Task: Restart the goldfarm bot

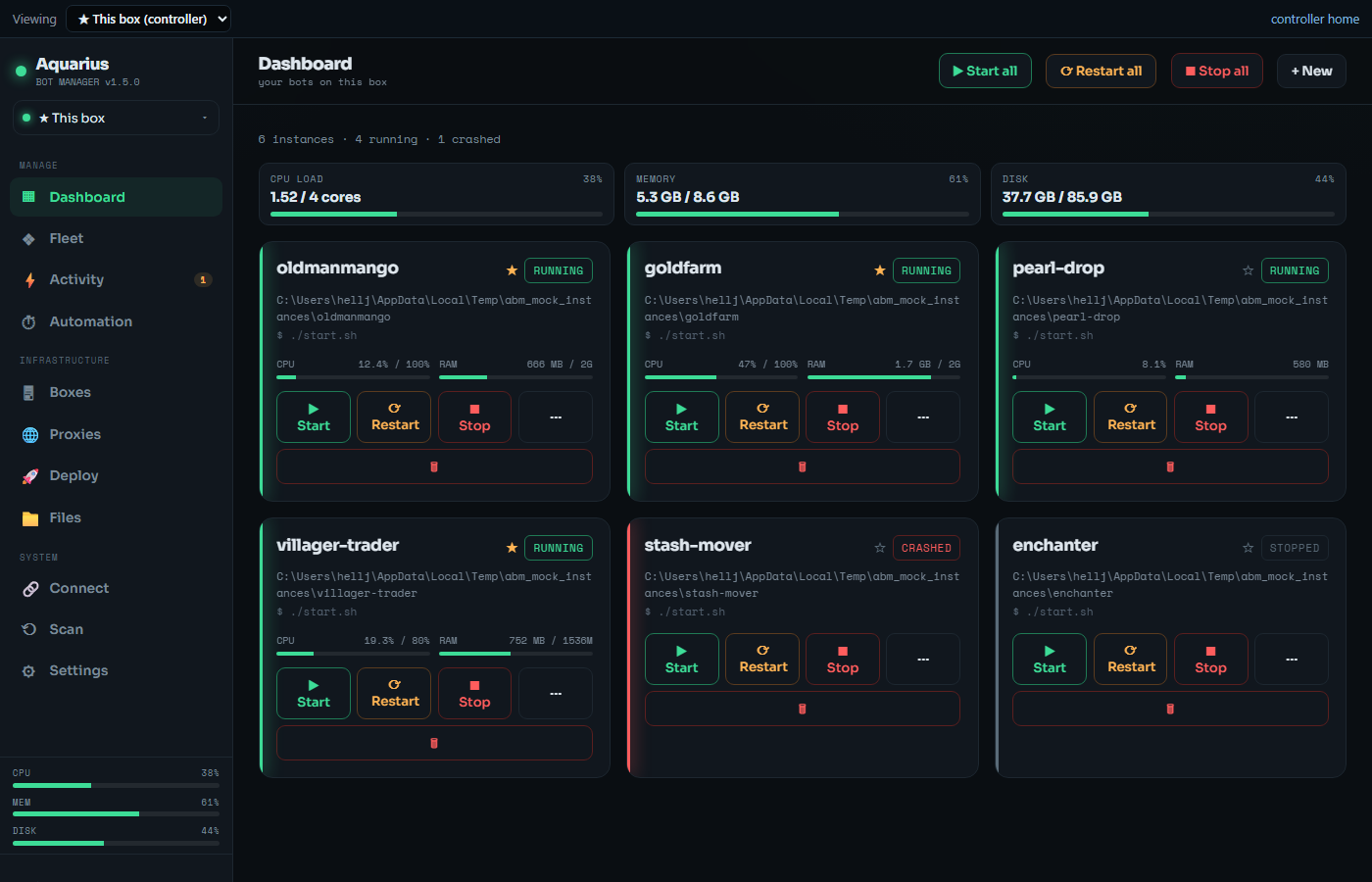Action: [x=763, y=417]
